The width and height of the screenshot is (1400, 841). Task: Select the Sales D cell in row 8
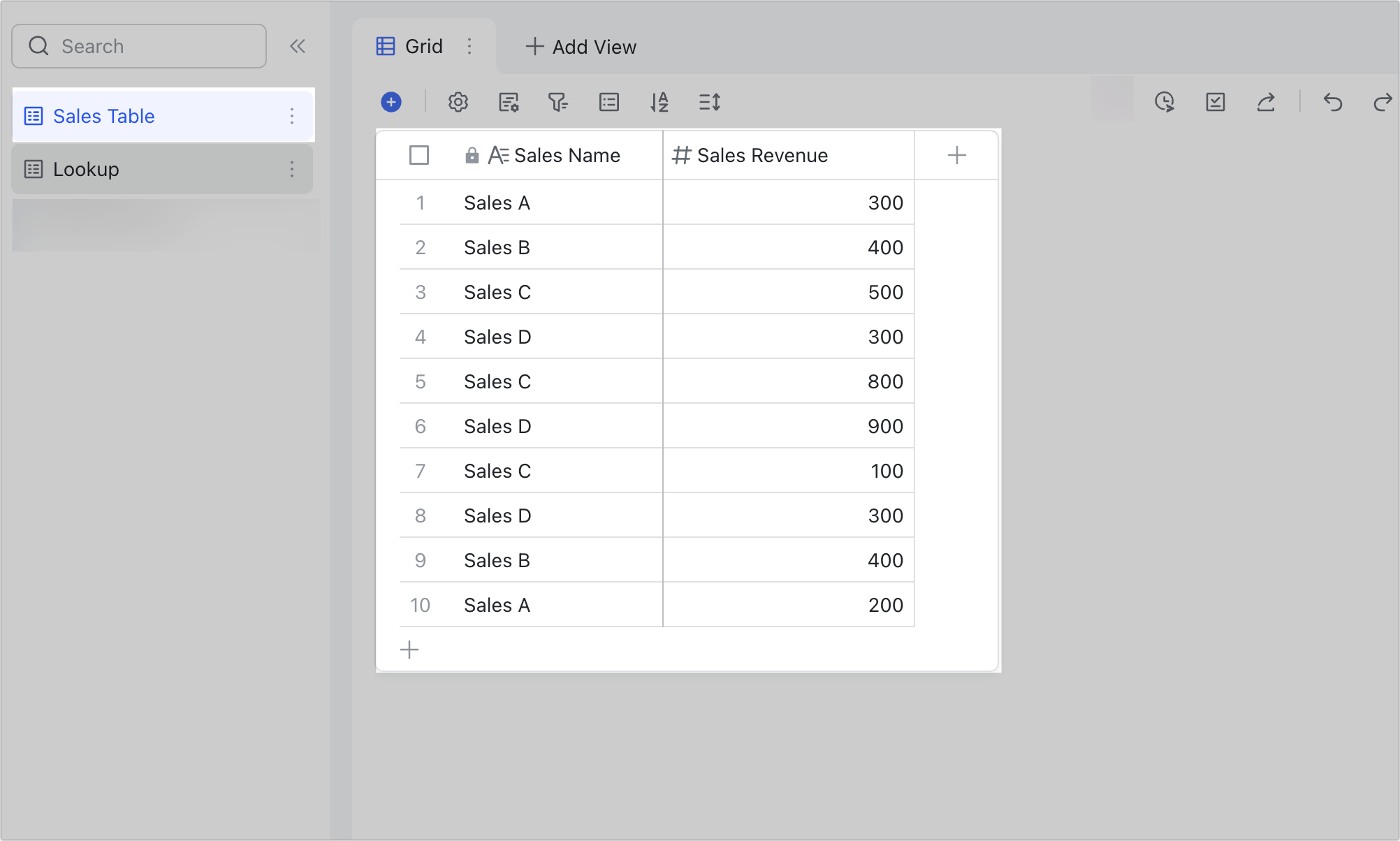pyautogui.click(x=557, y=515)
